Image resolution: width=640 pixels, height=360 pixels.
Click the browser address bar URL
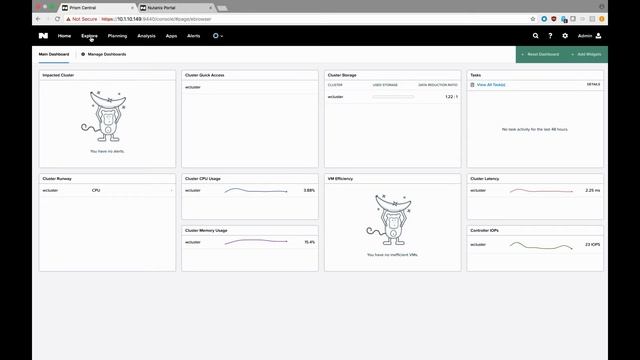pos(156,19)
